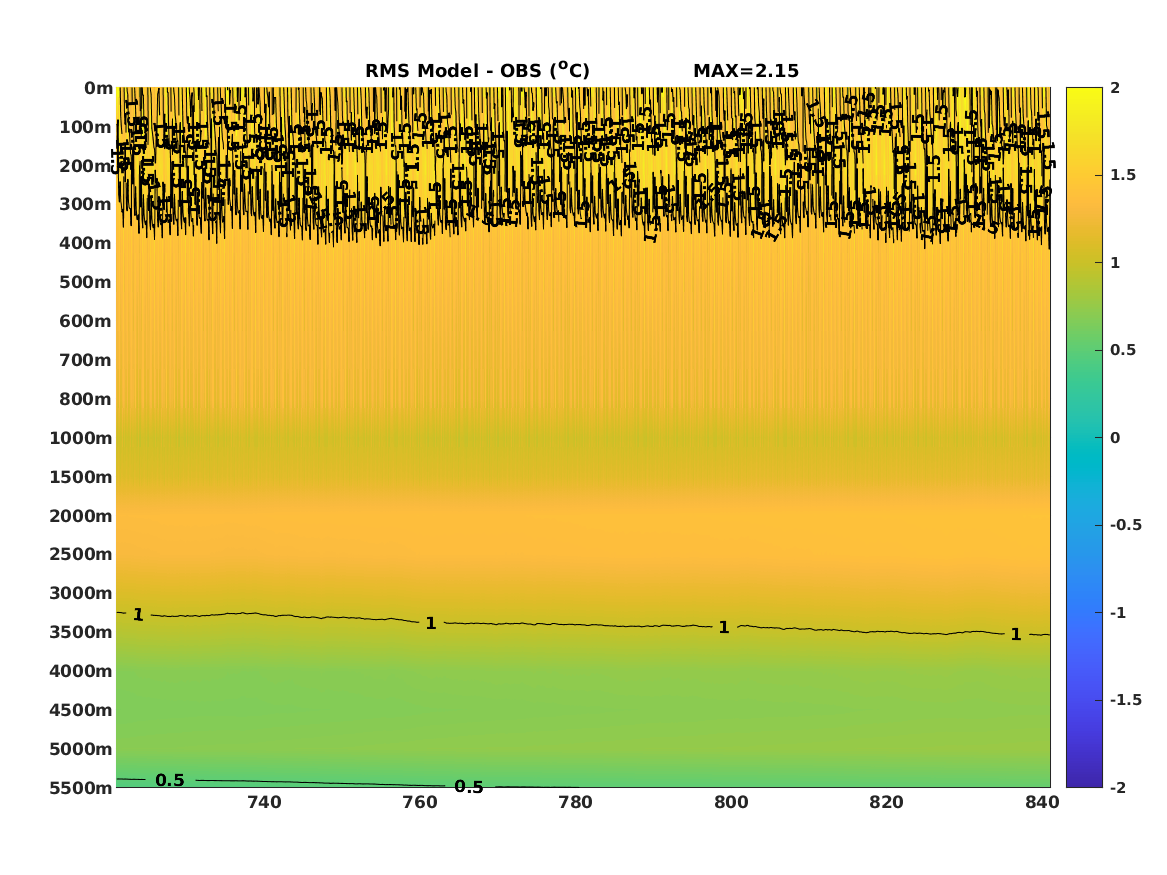Click the colorbar tick label '1.5'

pyautogui.click(x=1123, y=175)
